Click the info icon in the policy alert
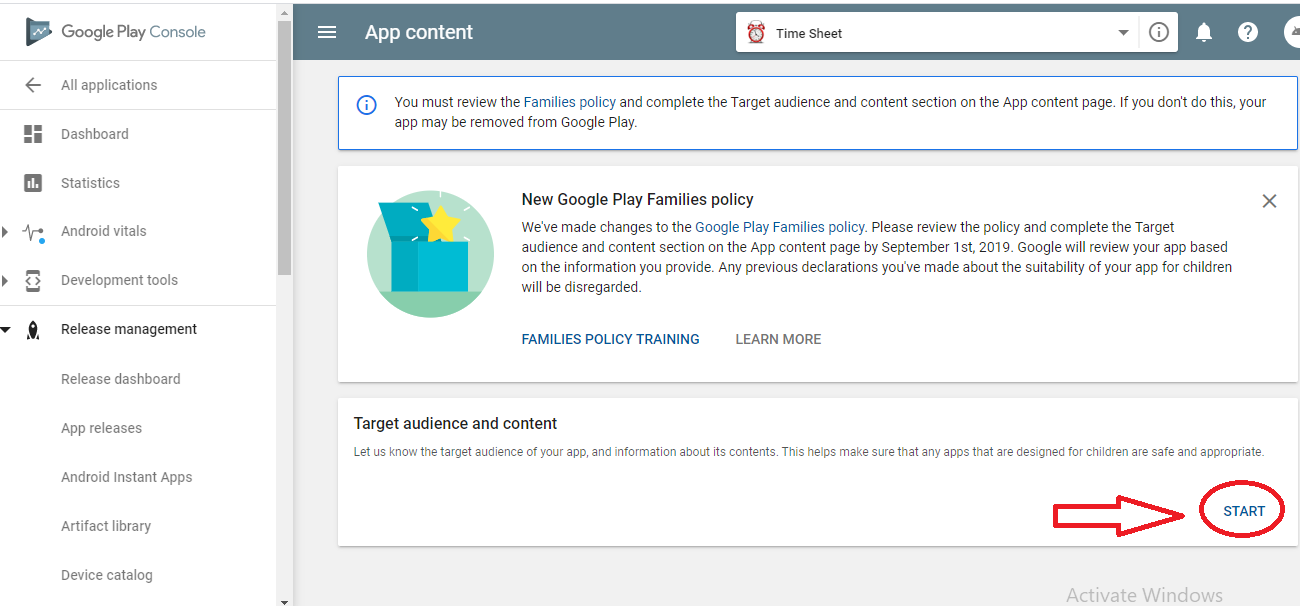This screenshot has width=1300, height=606. [367, 105]
